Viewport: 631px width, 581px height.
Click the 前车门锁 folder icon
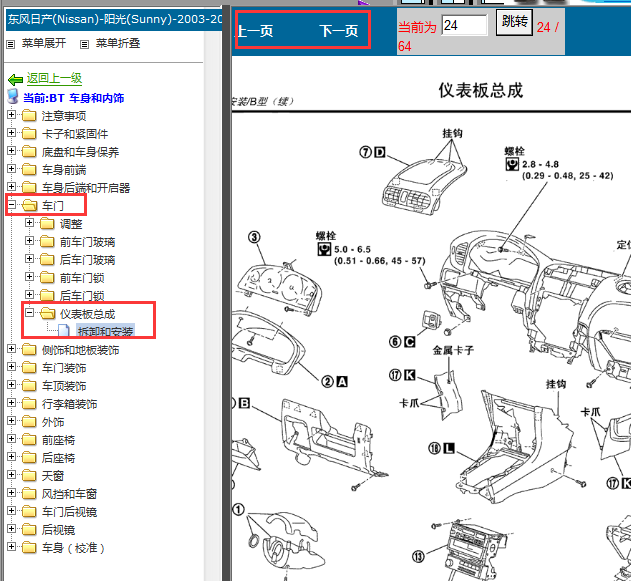pos(47,278)
